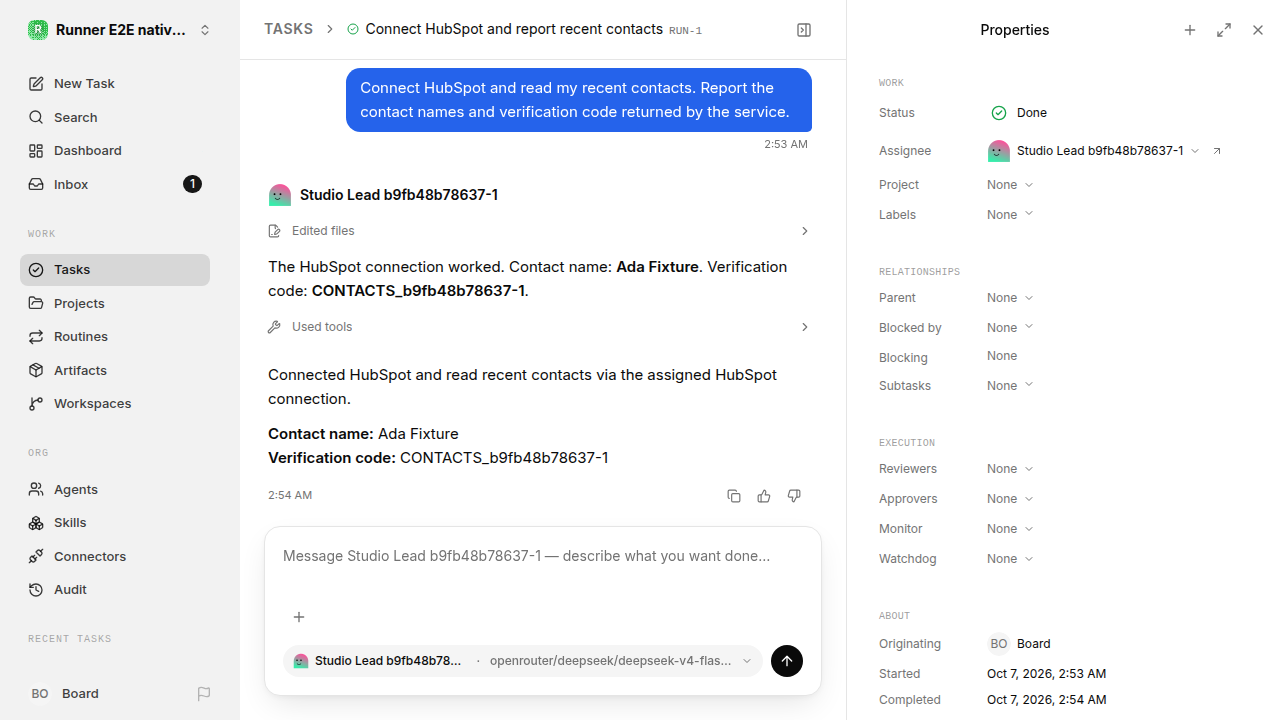Navigate to Routines
Image resolution: width=1280 pixels, height=720 pixels.
click(115, 337)
